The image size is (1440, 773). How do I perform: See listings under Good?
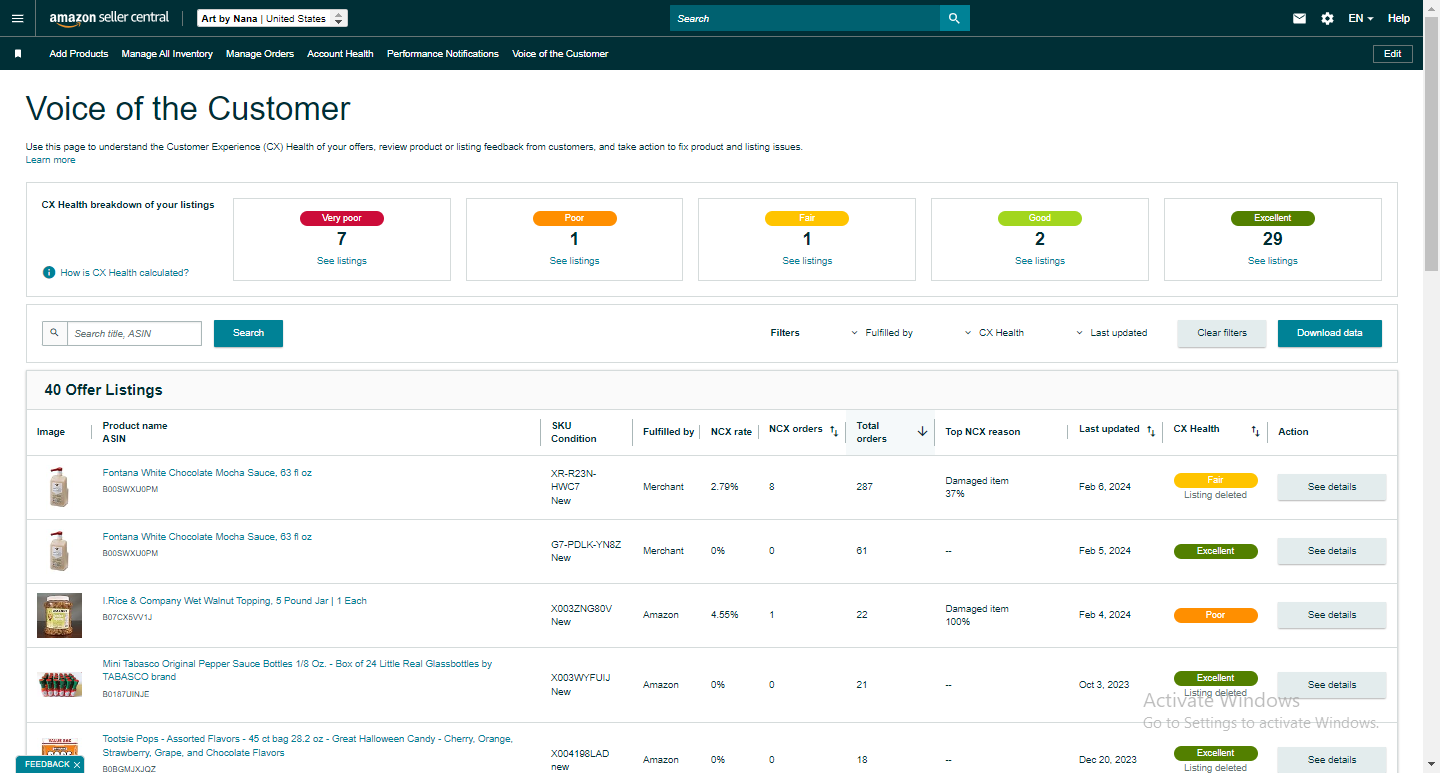click(x=1040, y=261)
